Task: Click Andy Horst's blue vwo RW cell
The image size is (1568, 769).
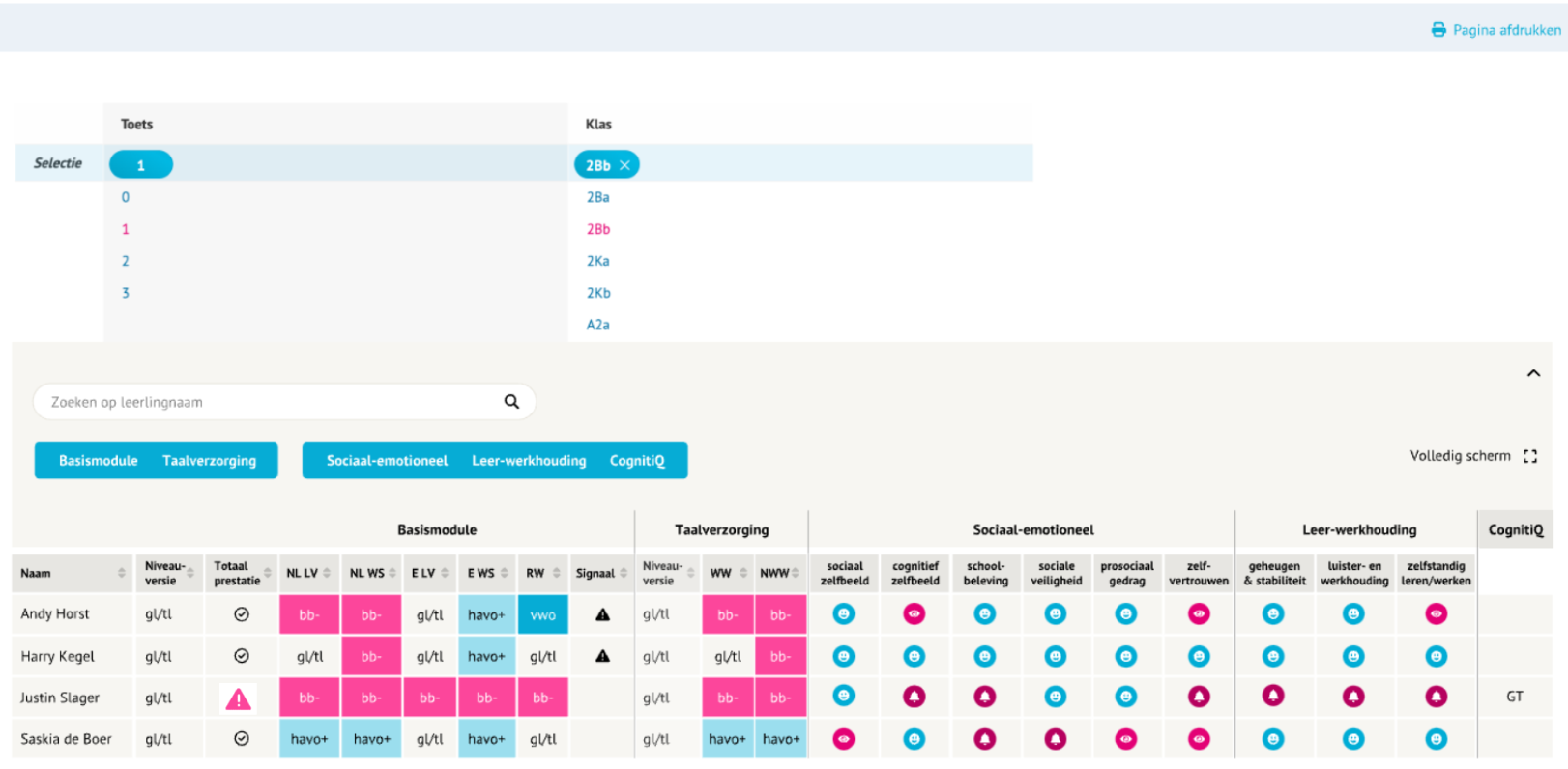Action: click(x=542, y=614)
